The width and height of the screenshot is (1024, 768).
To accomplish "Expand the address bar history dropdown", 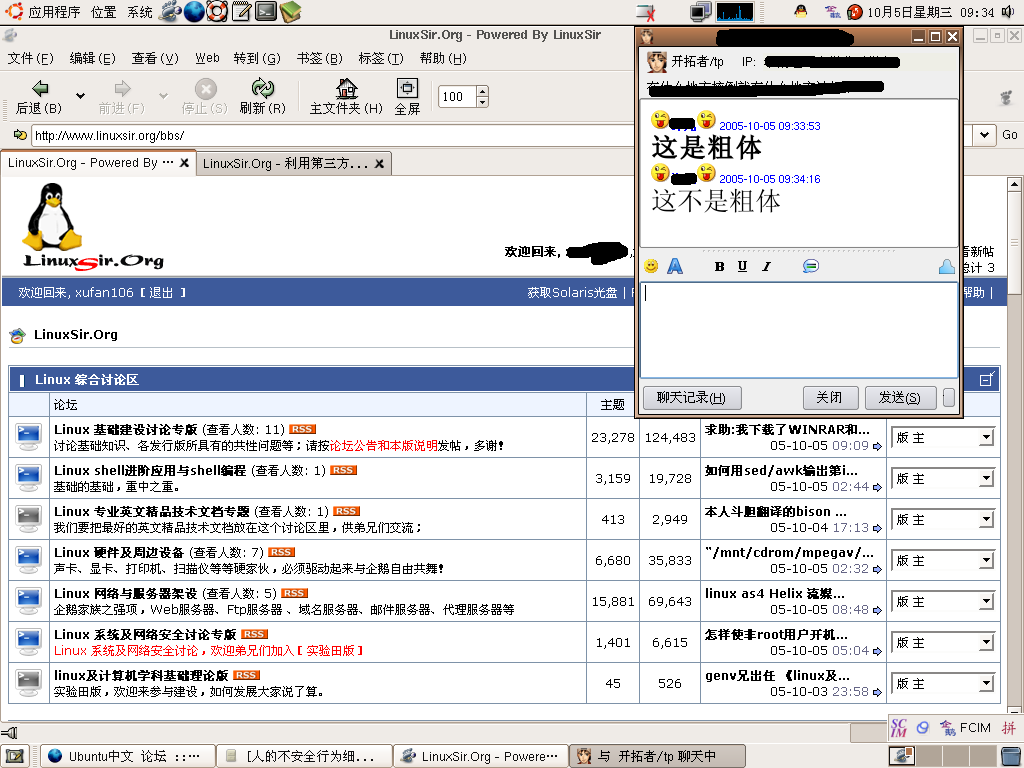I will pos(984,135).
